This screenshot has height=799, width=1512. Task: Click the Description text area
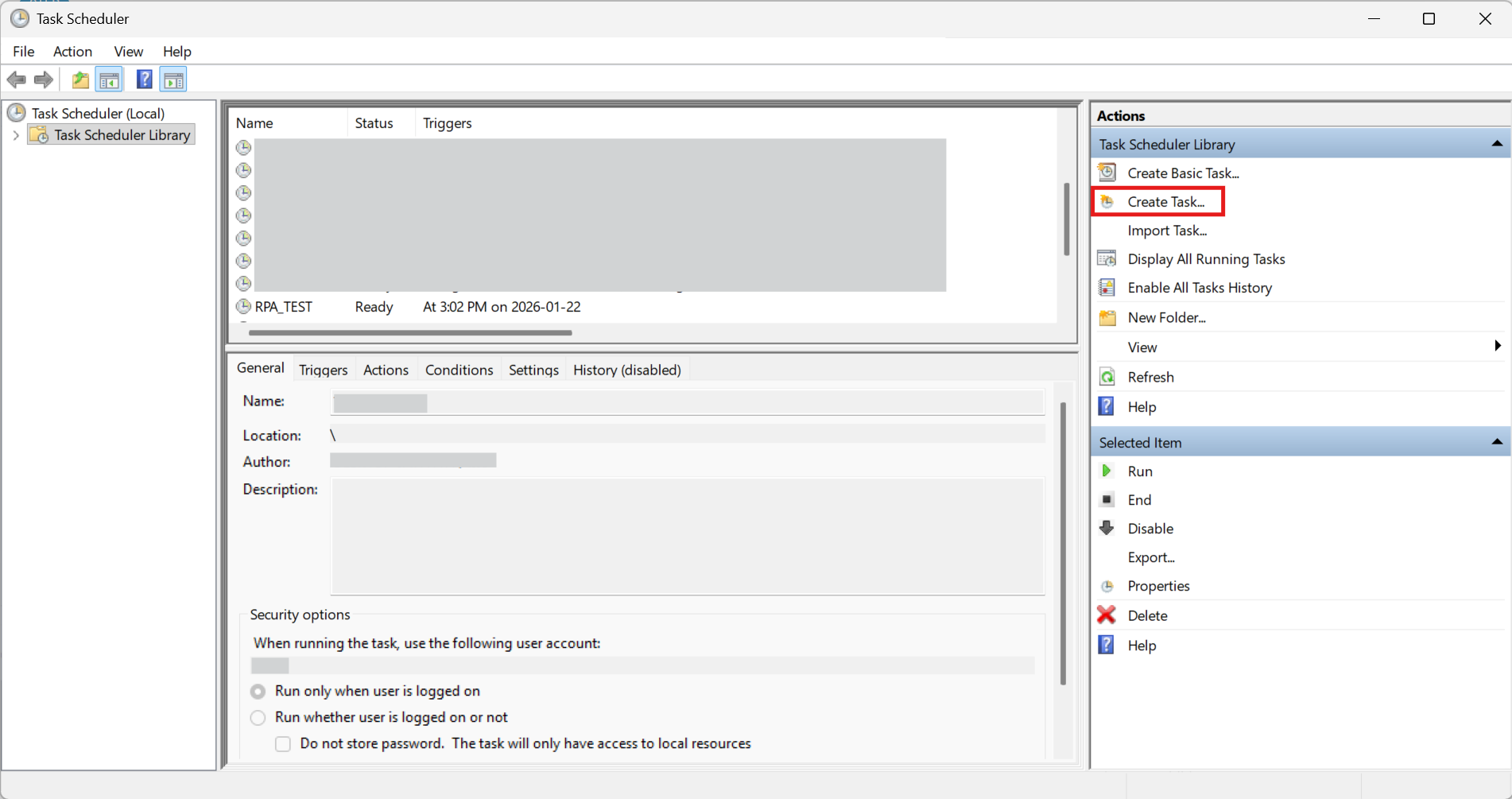(x=688, y=536)
